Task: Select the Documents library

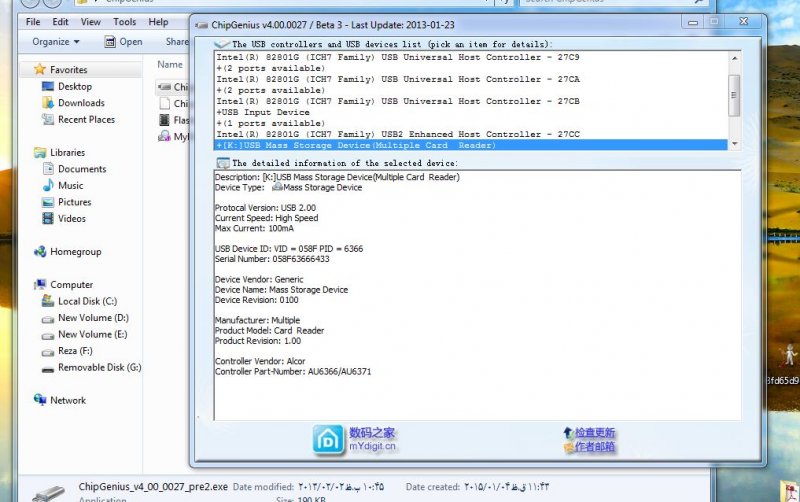Action: (82, 169)
